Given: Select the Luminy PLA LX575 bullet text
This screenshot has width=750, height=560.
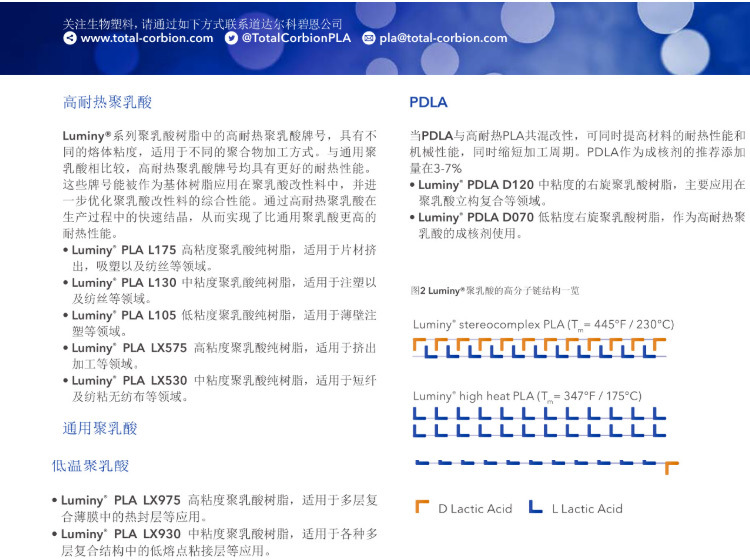Looking at the screenshot, I should point(220,355).
